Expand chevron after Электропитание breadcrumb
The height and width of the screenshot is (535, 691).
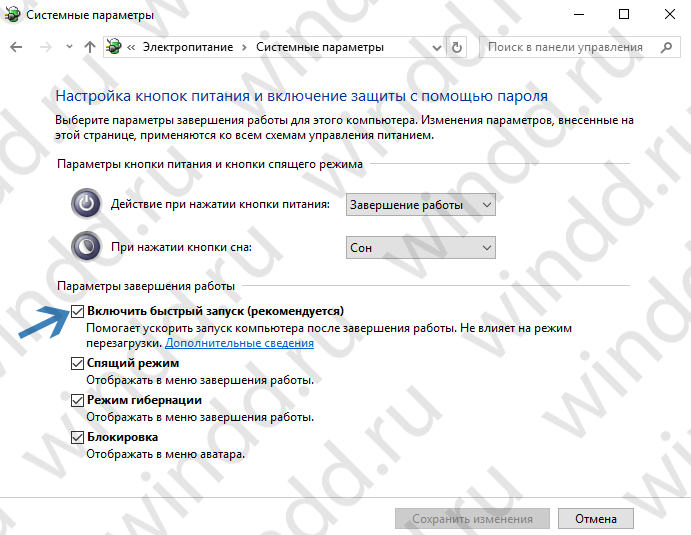(x=245, y=47)
